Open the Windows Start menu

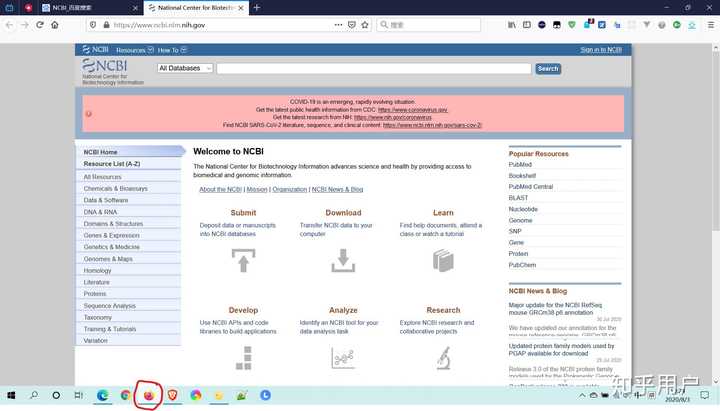click(x=11, y=395)
